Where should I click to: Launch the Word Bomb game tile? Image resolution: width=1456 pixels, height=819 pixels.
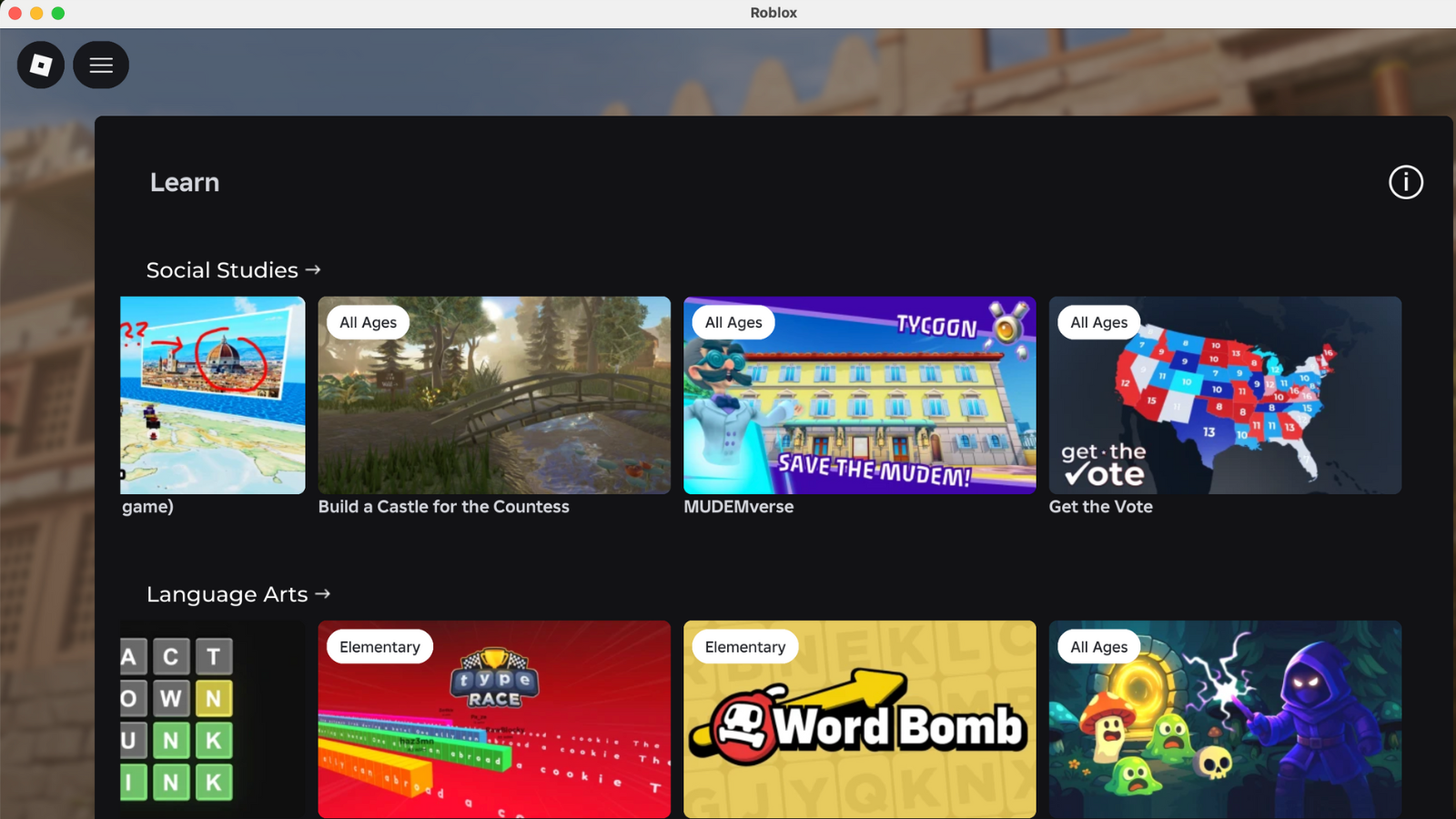tap(859, 719)
